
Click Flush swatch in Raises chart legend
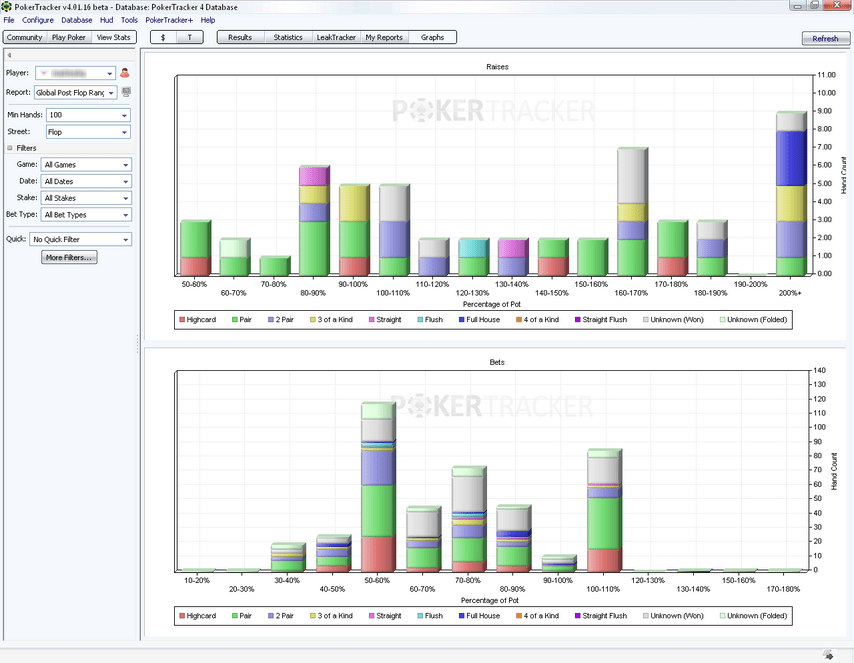[x=420, y=320]
